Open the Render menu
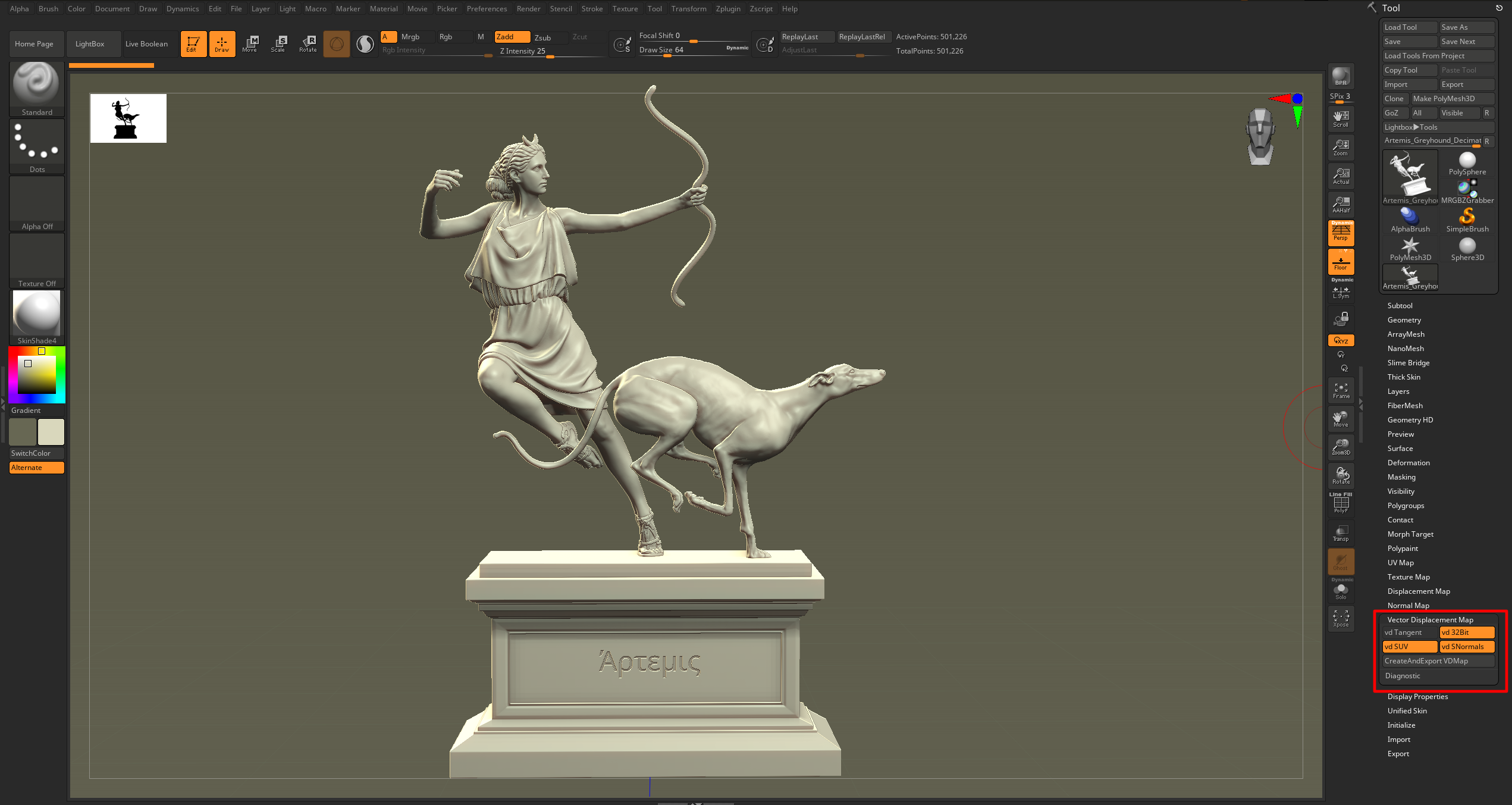This screenshot has width=1512, height=805. click(x=528, y=9)
